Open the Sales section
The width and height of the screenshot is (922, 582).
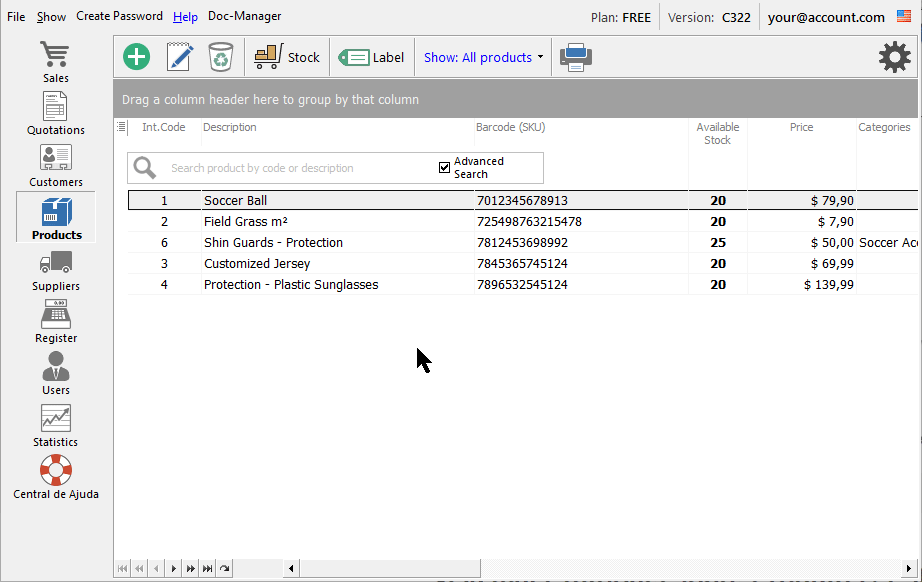tap(55, 62)
